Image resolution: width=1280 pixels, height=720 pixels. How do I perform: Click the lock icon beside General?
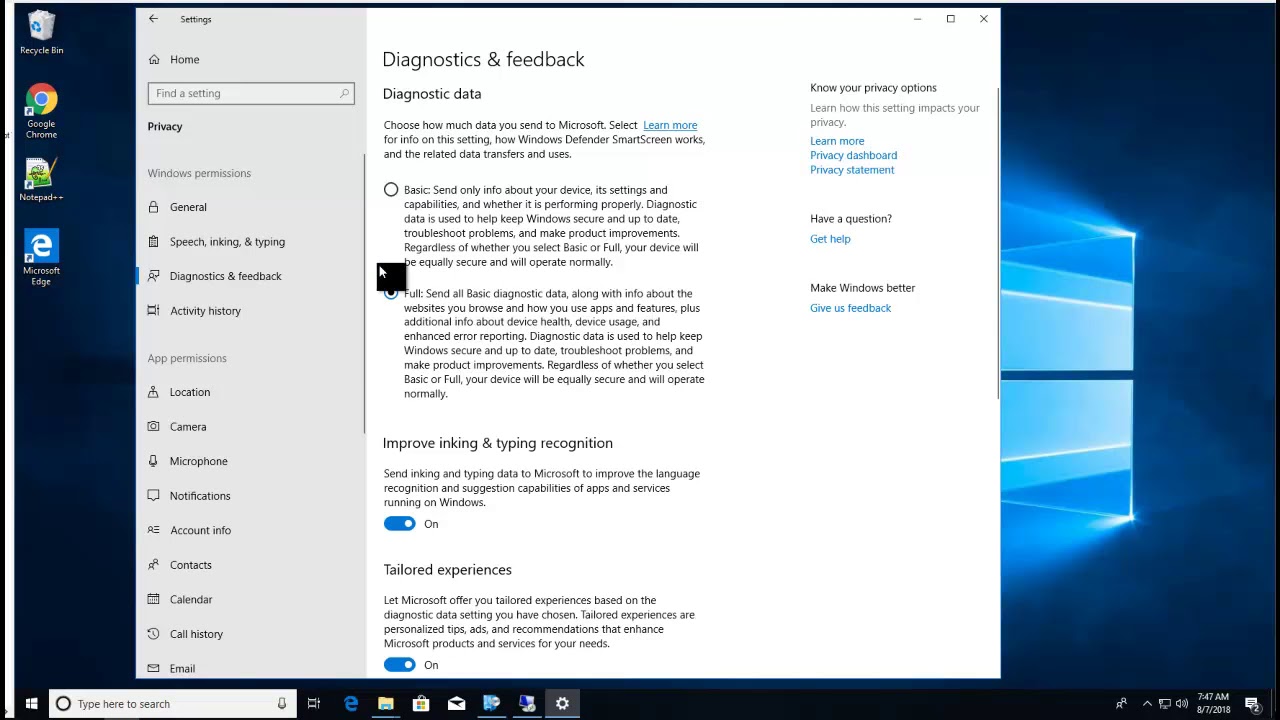(153, 207)
